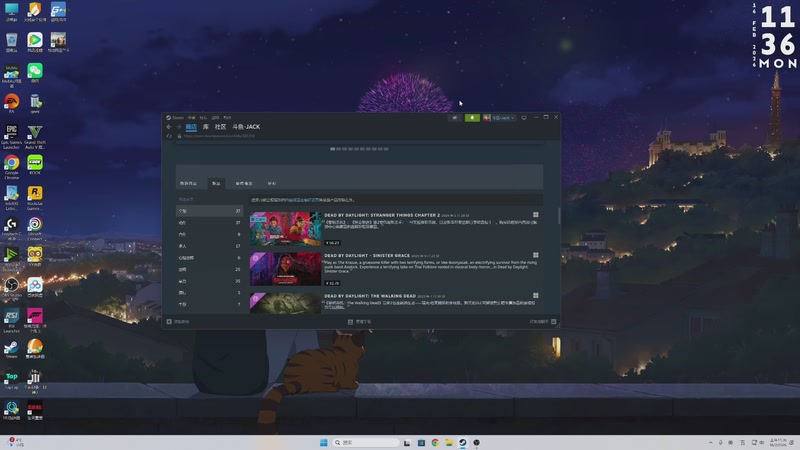
Task: Click Add a Game at bottom left
Action: 178,322
